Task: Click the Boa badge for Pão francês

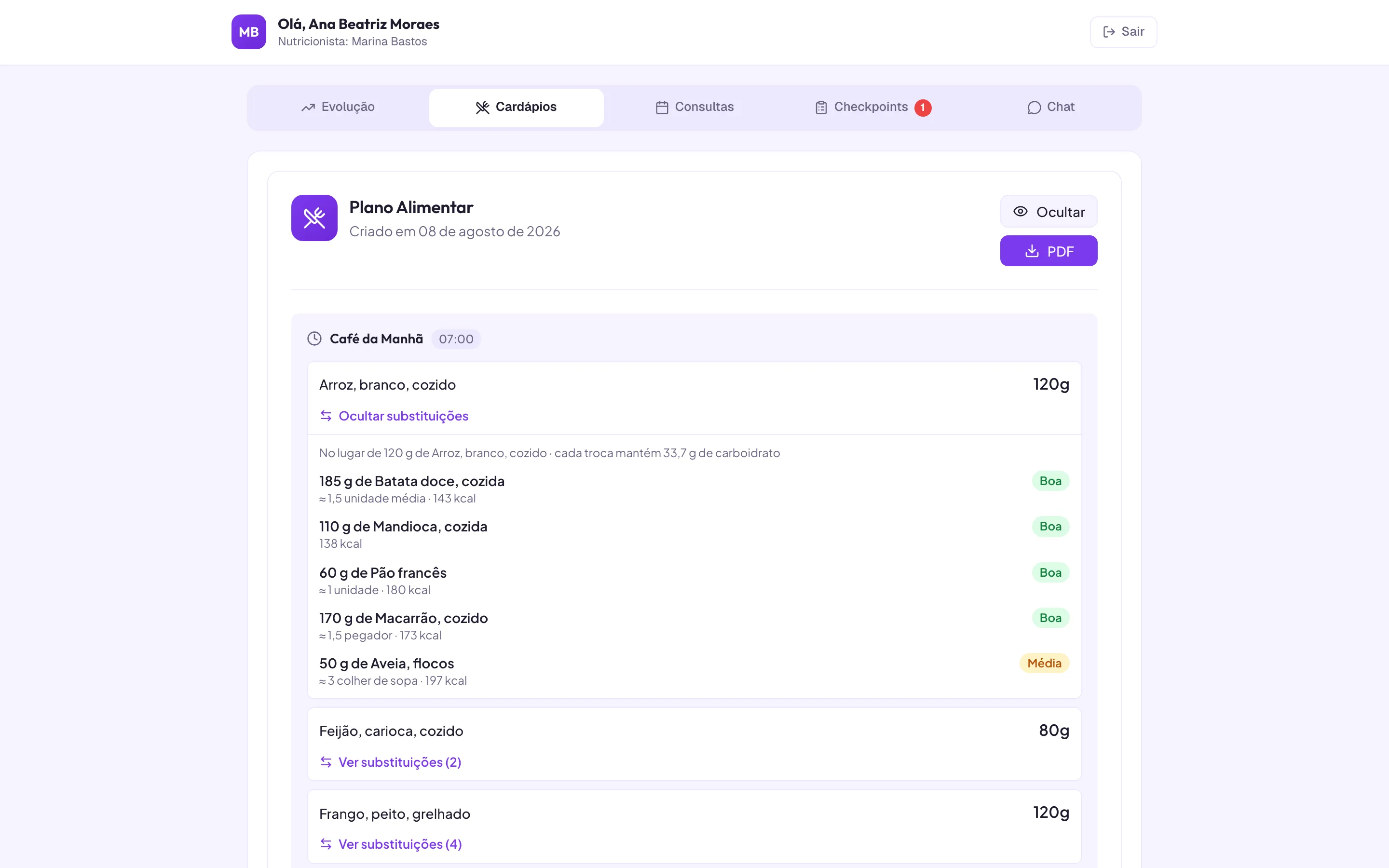Action: [x=1050, y=573]
